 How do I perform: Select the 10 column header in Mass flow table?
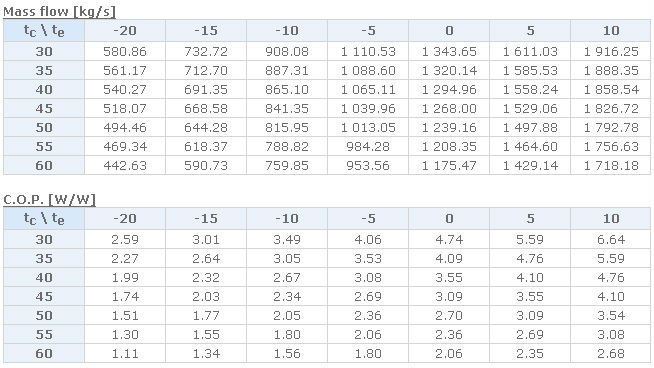[611, 30]
